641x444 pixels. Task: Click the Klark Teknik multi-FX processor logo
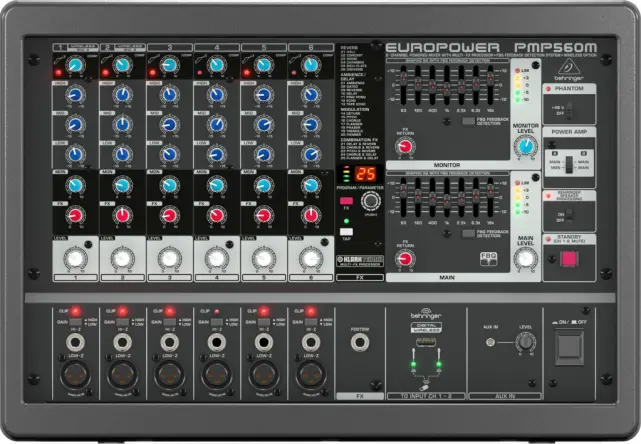360,261
